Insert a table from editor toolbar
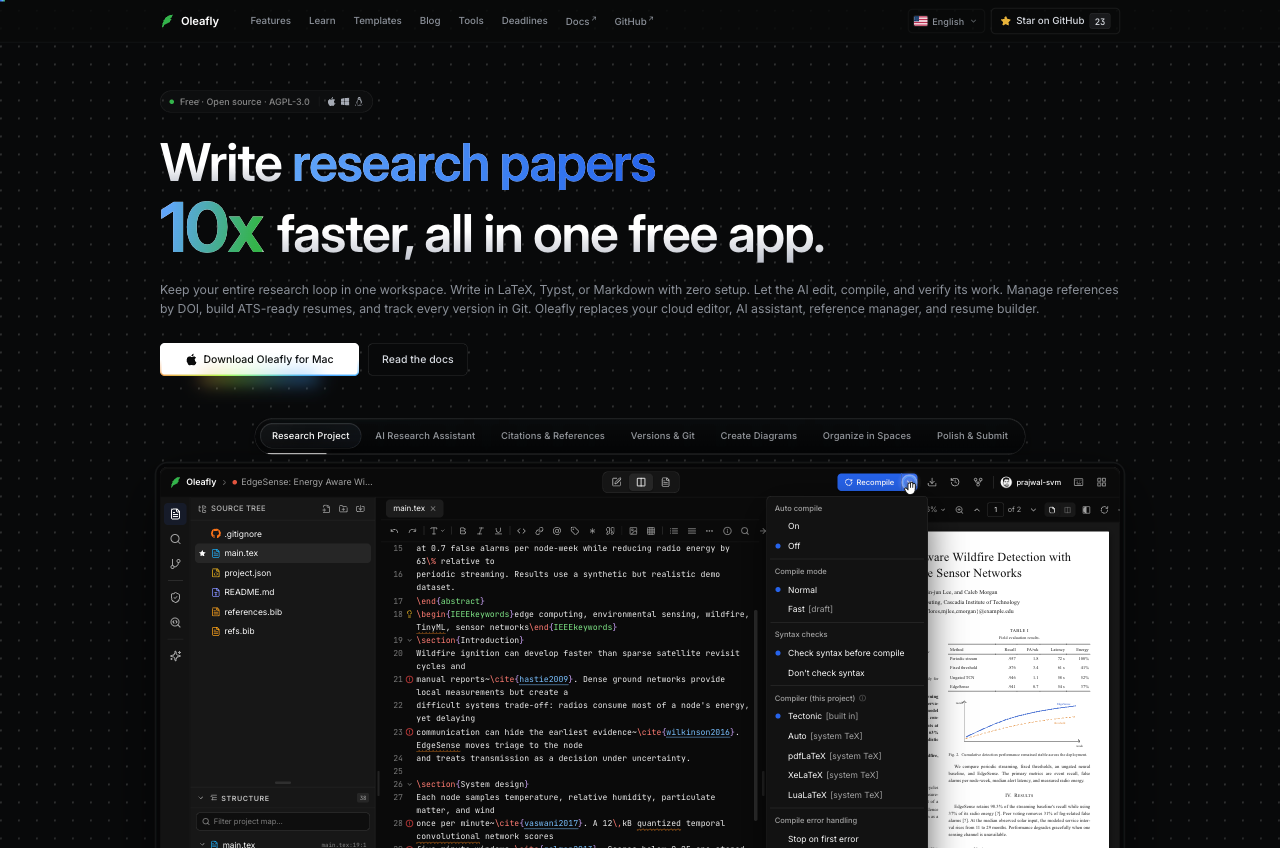 click(651, 531)
